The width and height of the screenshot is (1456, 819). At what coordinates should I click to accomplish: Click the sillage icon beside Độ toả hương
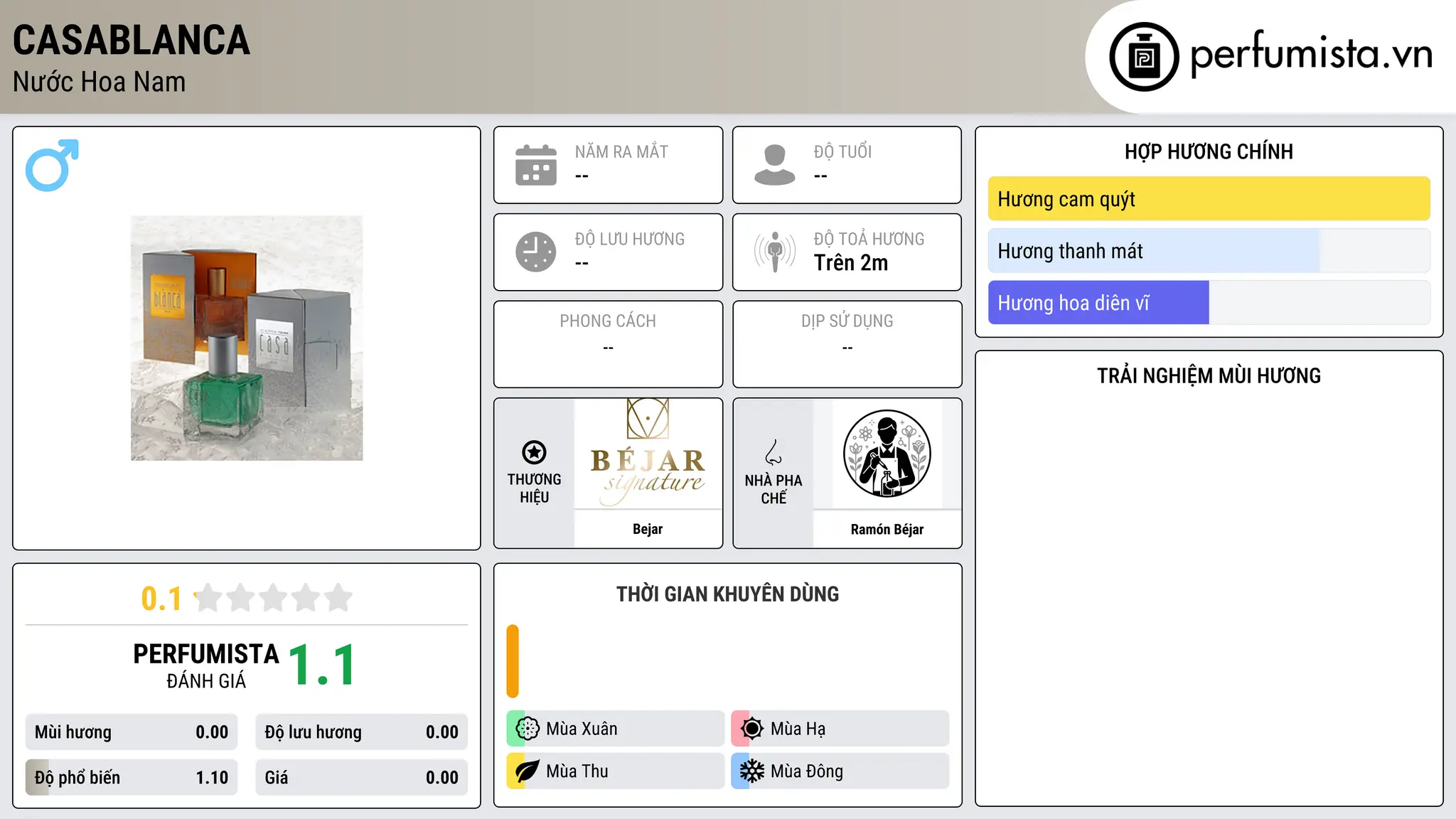(x=775, y=252)
